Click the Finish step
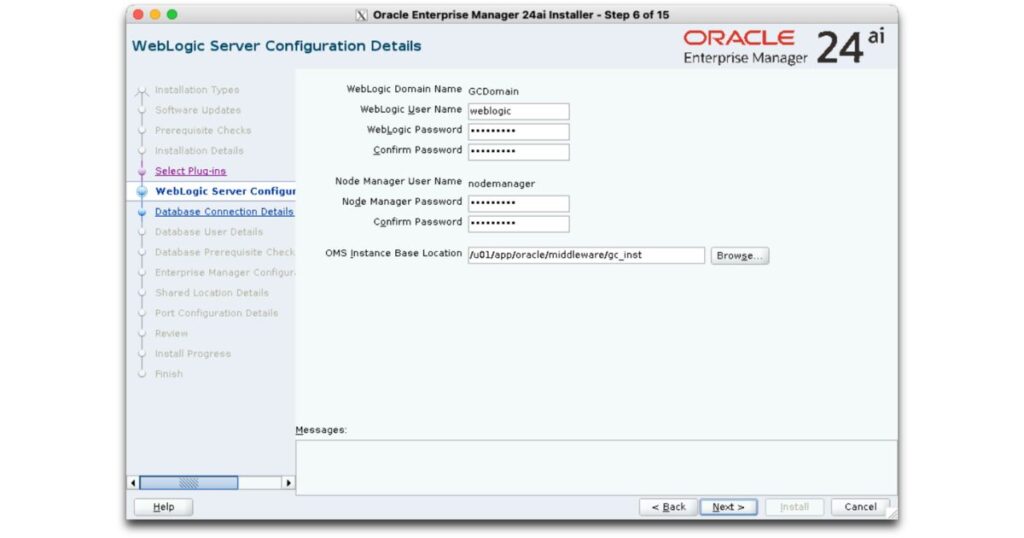This screenshot has width=1024, height=538. point(168,373)
